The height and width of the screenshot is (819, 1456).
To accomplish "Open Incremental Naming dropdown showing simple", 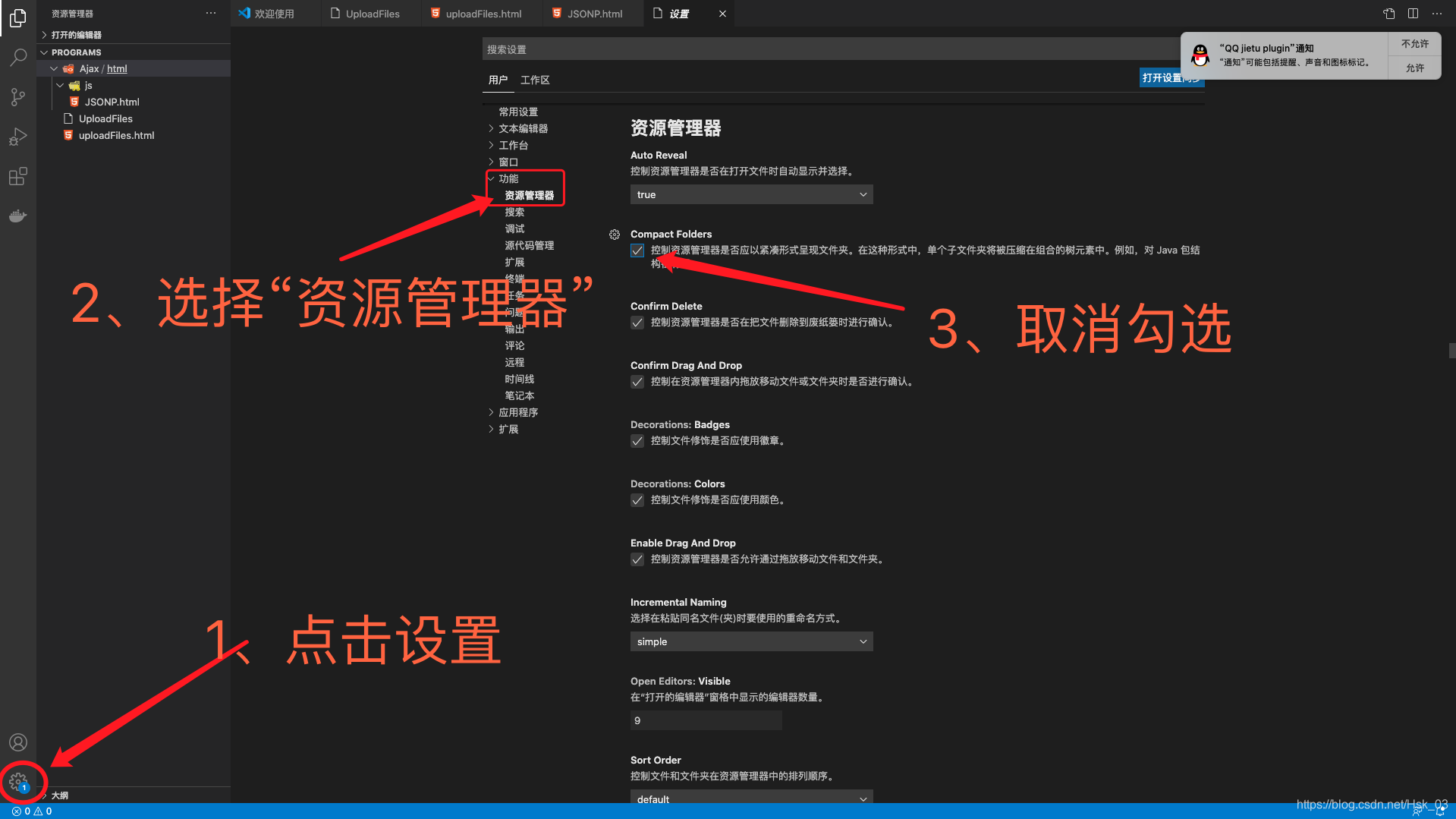I will click(x=751, y=642).
